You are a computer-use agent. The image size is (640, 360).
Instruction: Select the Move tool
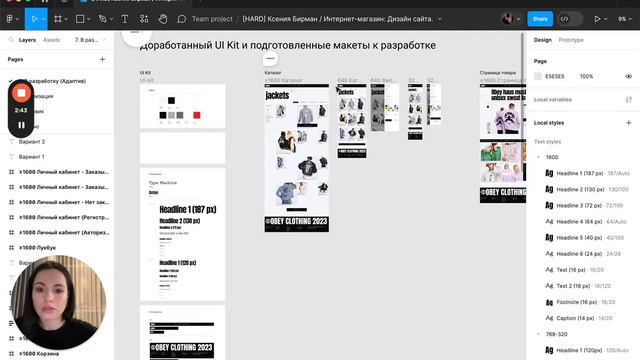(x=34, y=19)
